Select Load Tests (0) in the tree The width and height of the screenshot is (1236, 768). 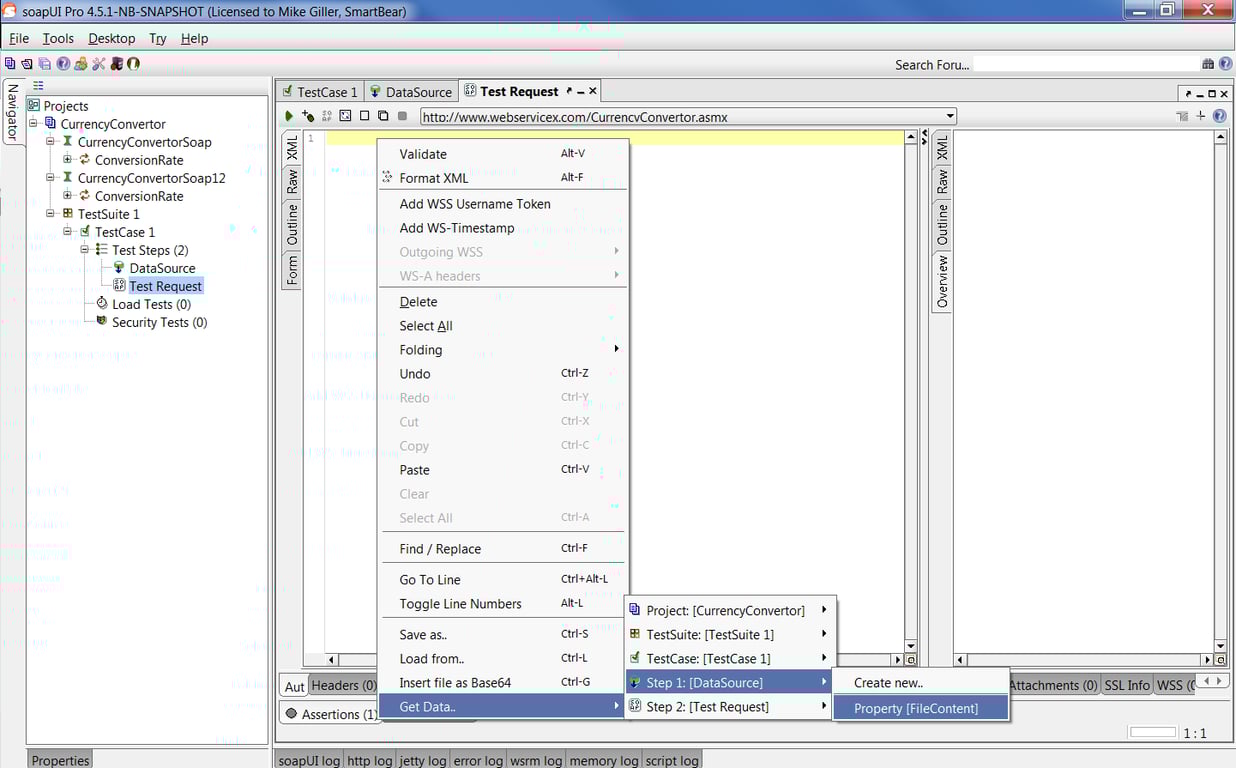coord(151,304)
